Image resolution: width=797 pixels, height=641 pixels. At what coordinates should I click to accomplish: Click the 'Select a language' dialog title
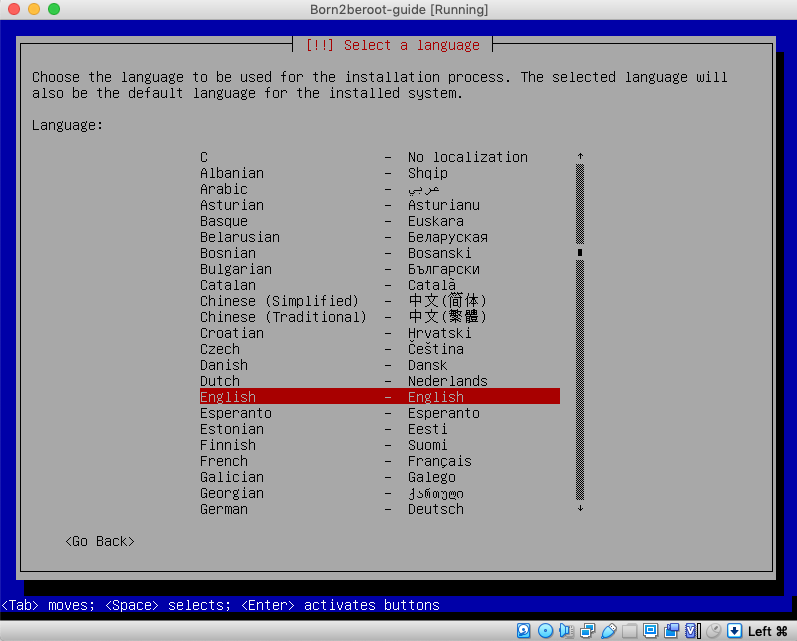coord(392,45)
